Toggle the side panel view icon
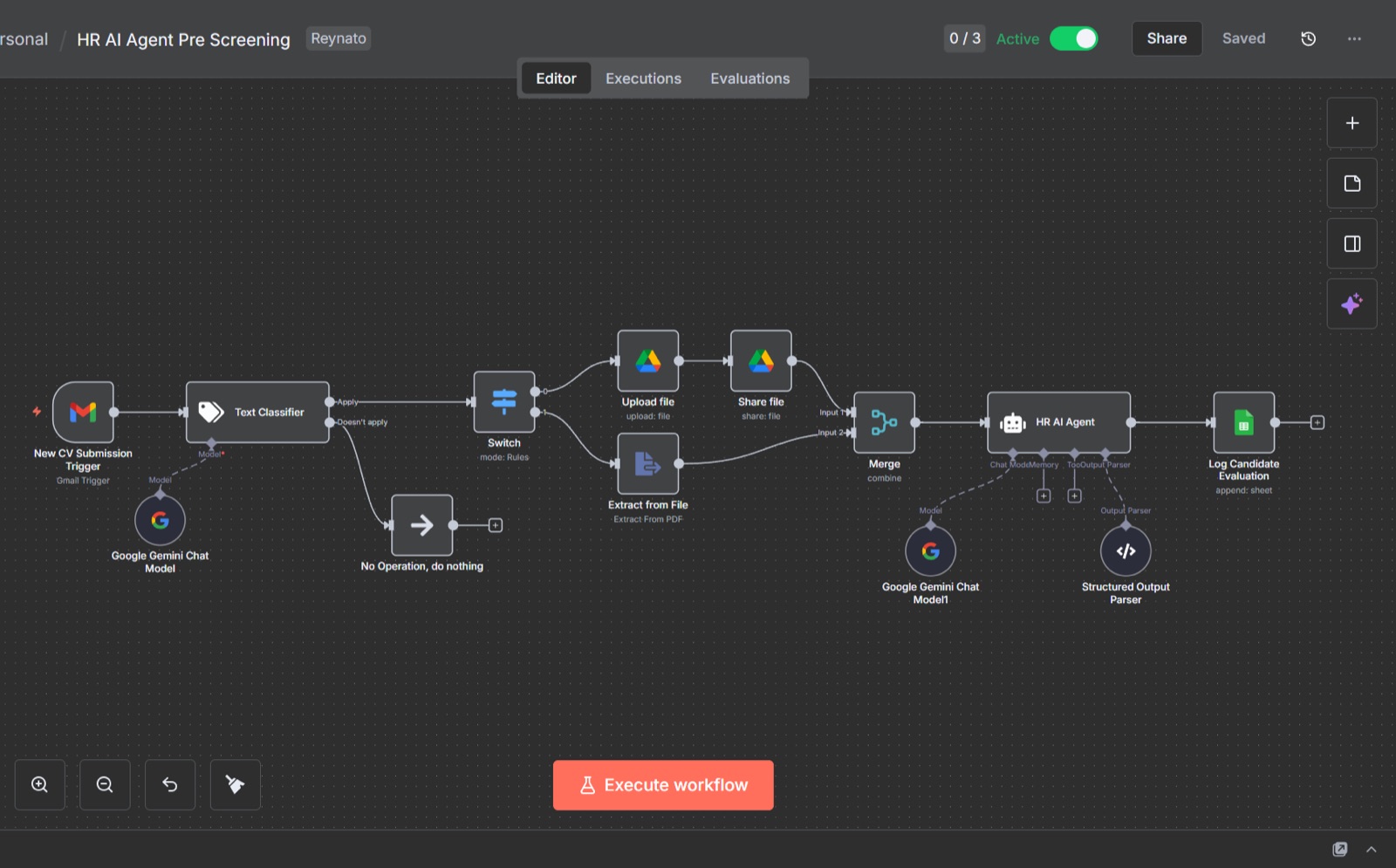Screen dimensions: 1396x868 pyautogui.click(x=1352, y=243)
